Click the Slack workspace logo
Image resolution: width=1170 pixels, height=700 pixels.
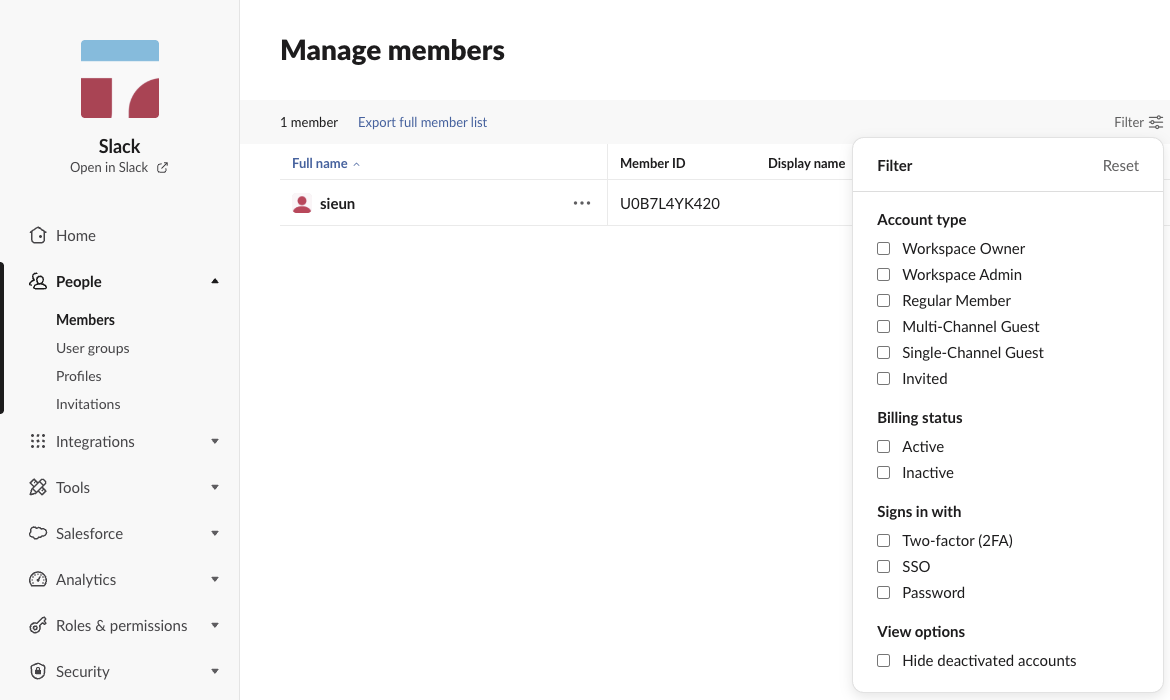119,79
